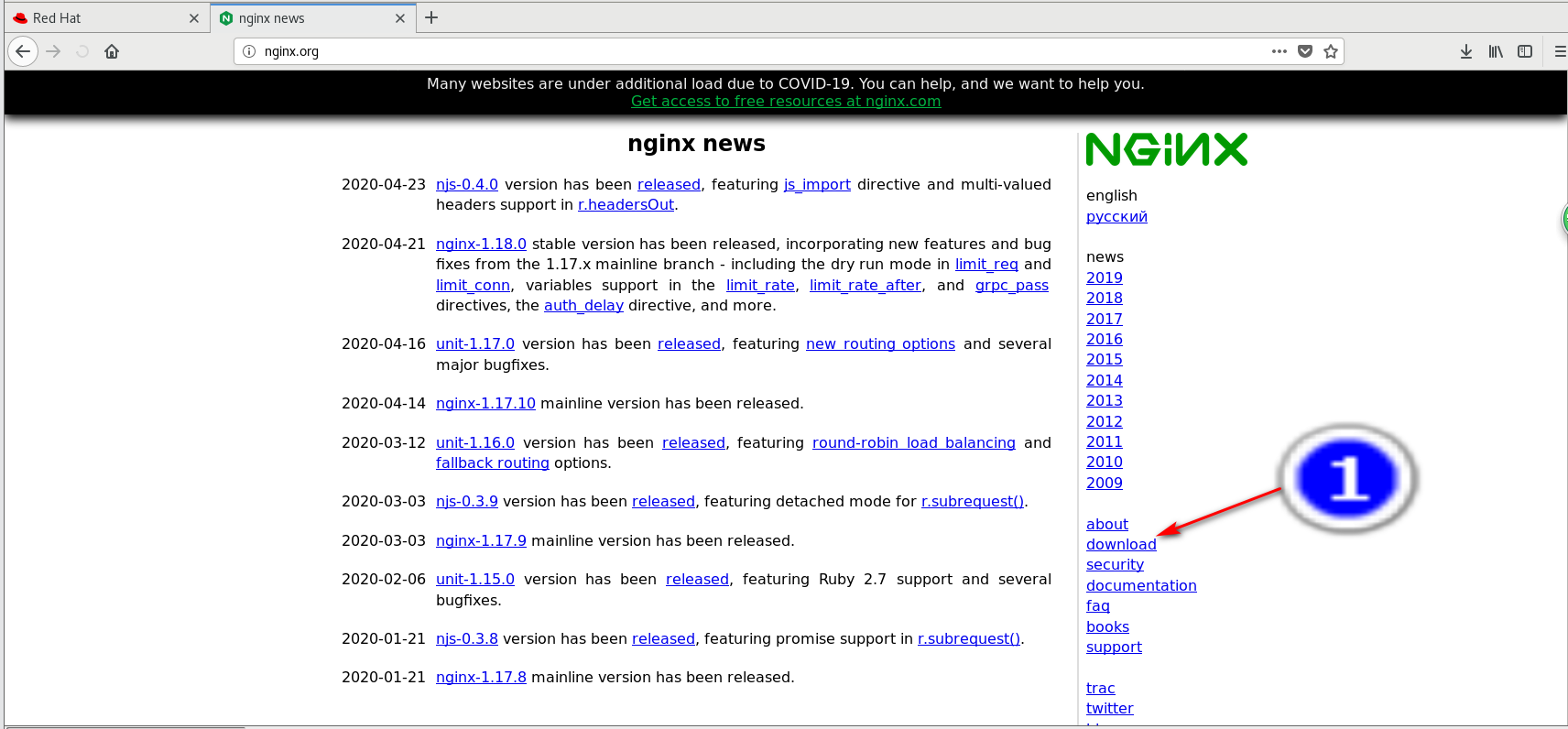Switch language to русский
This screenshot has width=1568, height=729.
1116,216
